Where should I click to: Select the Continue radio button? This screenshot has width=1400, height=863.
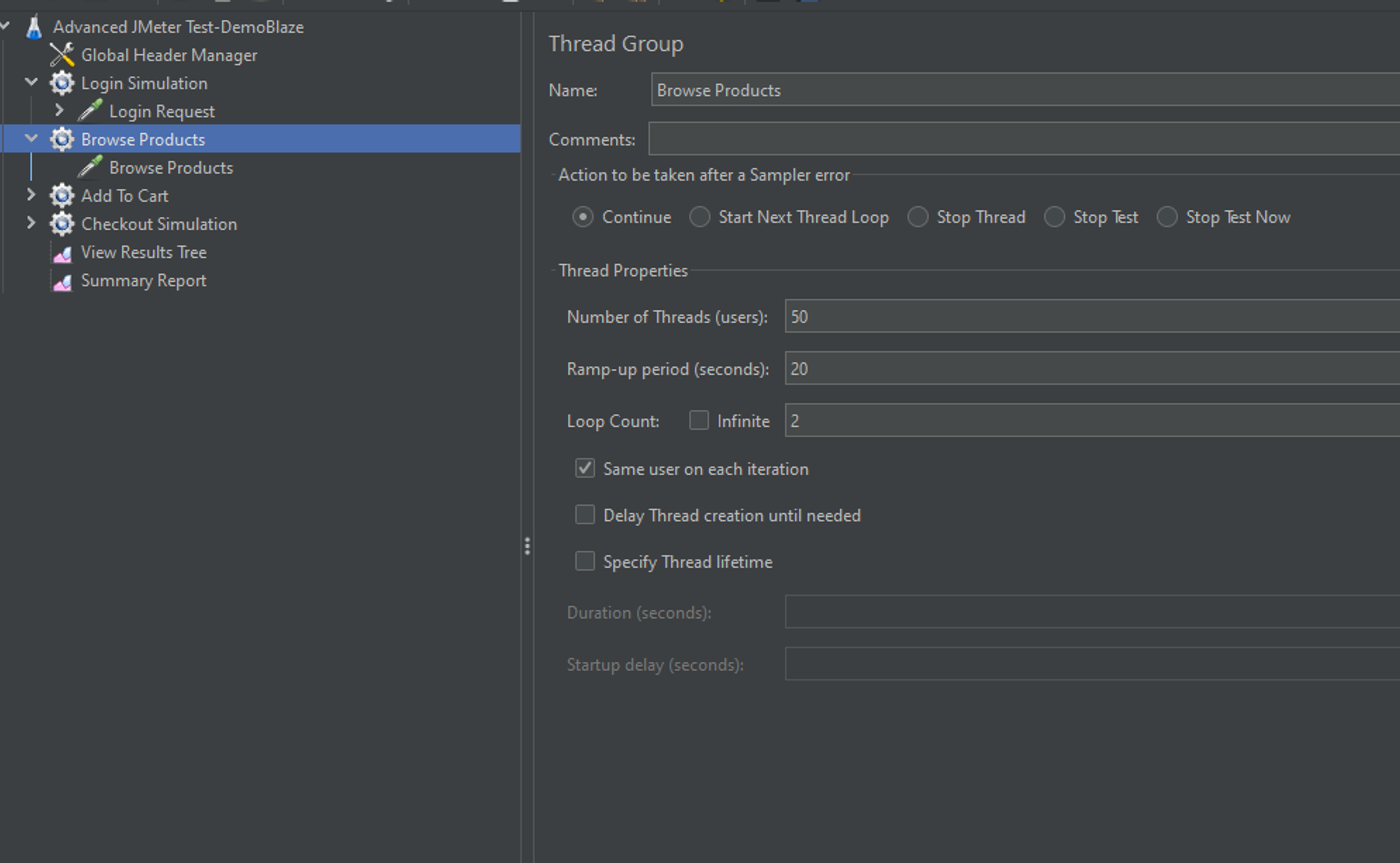[x=583, y=217]
